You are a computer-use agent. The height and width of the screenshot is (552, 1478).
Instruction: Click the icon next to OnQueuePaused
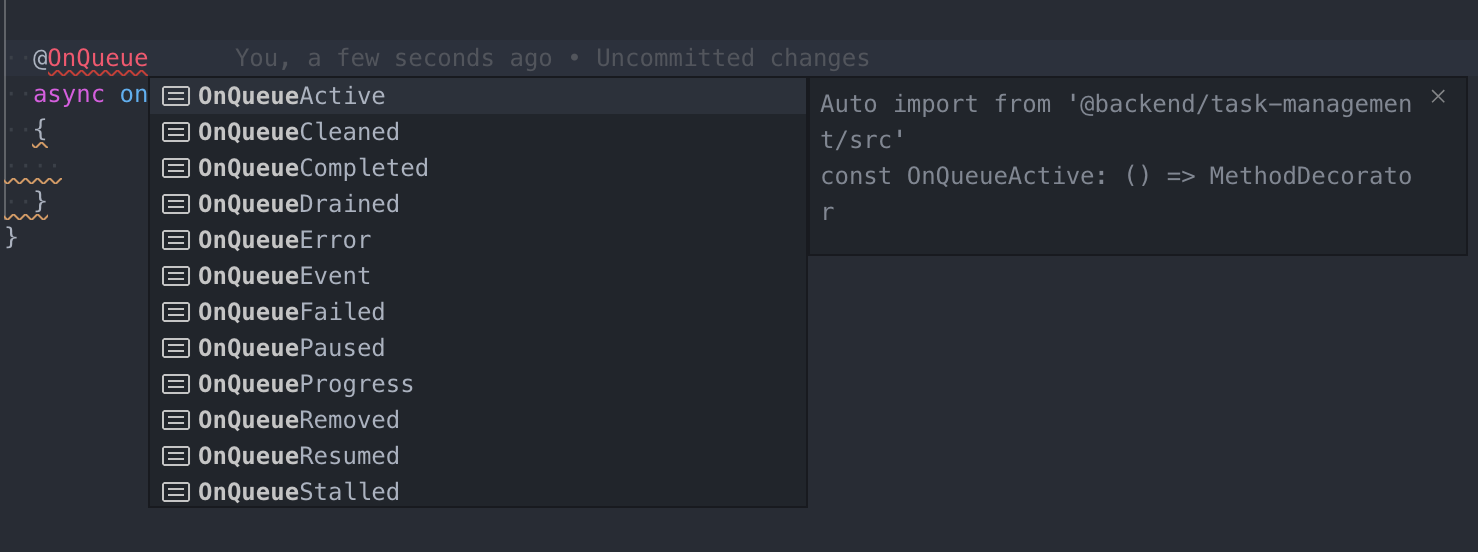coord(176,348)
